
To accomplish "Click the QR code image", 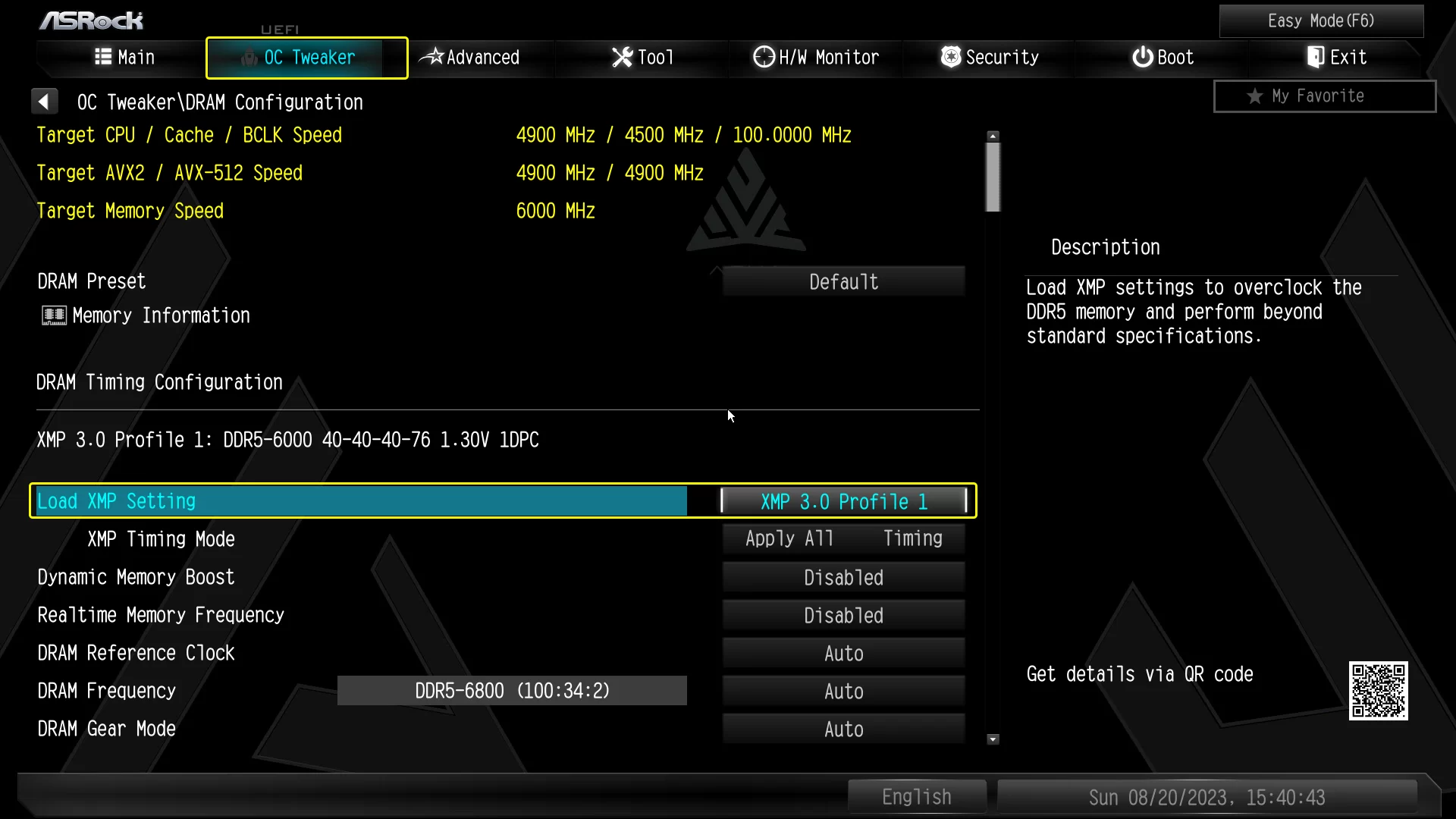I will click(1378, 691).
